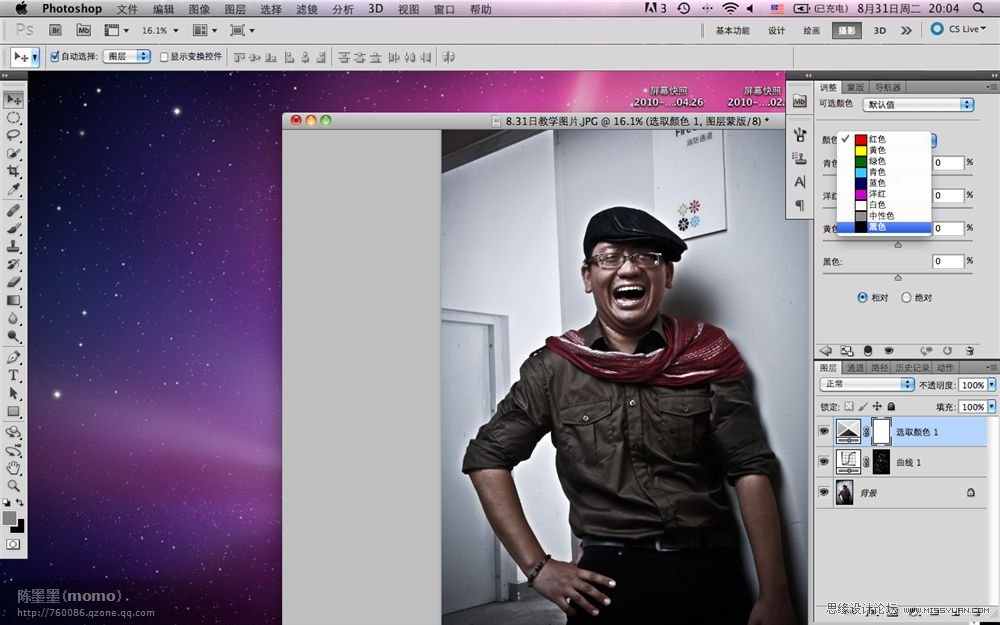Screen dimensions: 1000x625
Task: Open the 不透明度 opacity dropdown arrow
Action: [992, 385]
